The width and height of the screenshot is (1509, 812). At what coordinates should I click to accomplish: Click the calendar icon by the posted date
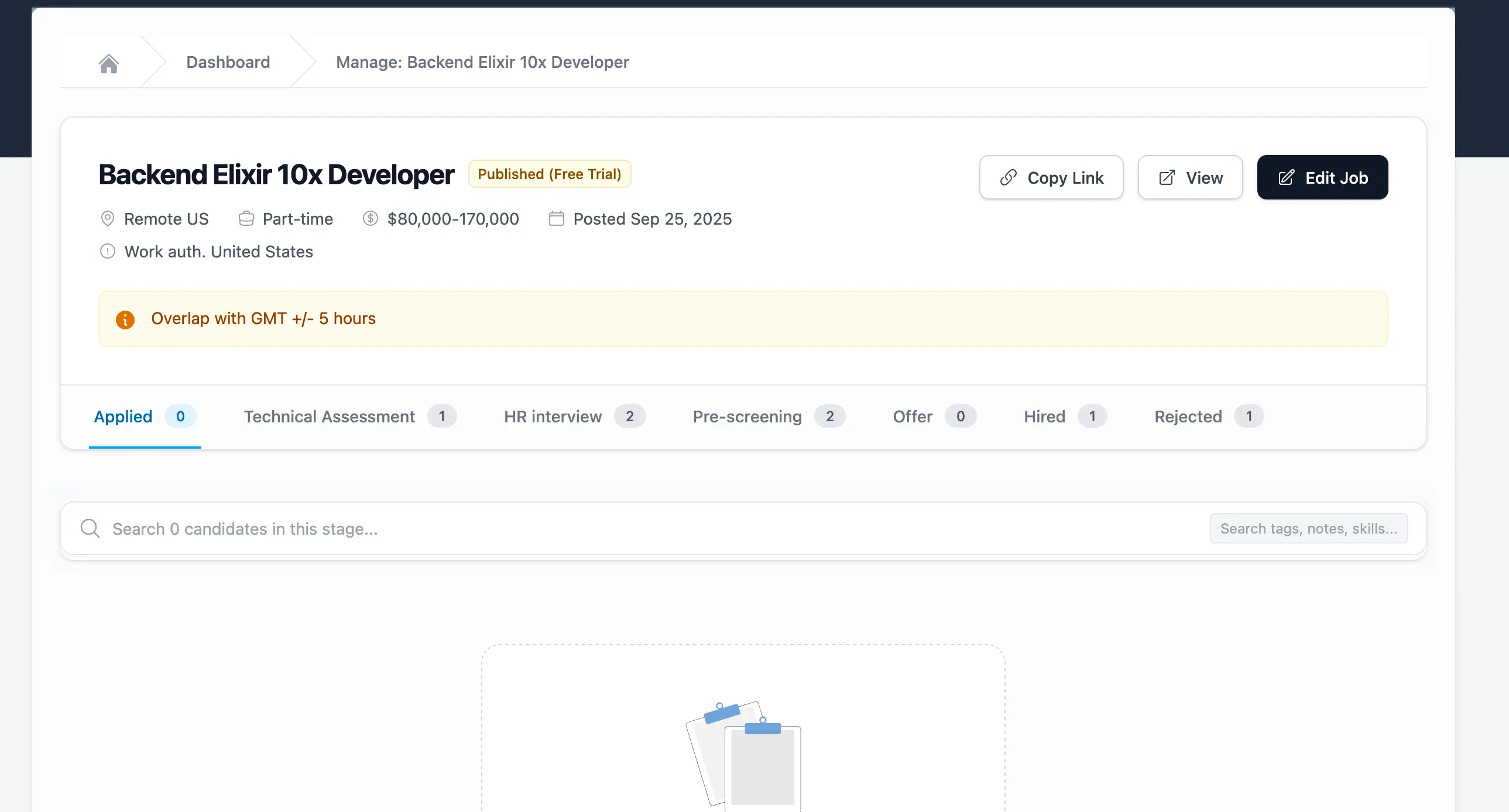click(557, 218)
